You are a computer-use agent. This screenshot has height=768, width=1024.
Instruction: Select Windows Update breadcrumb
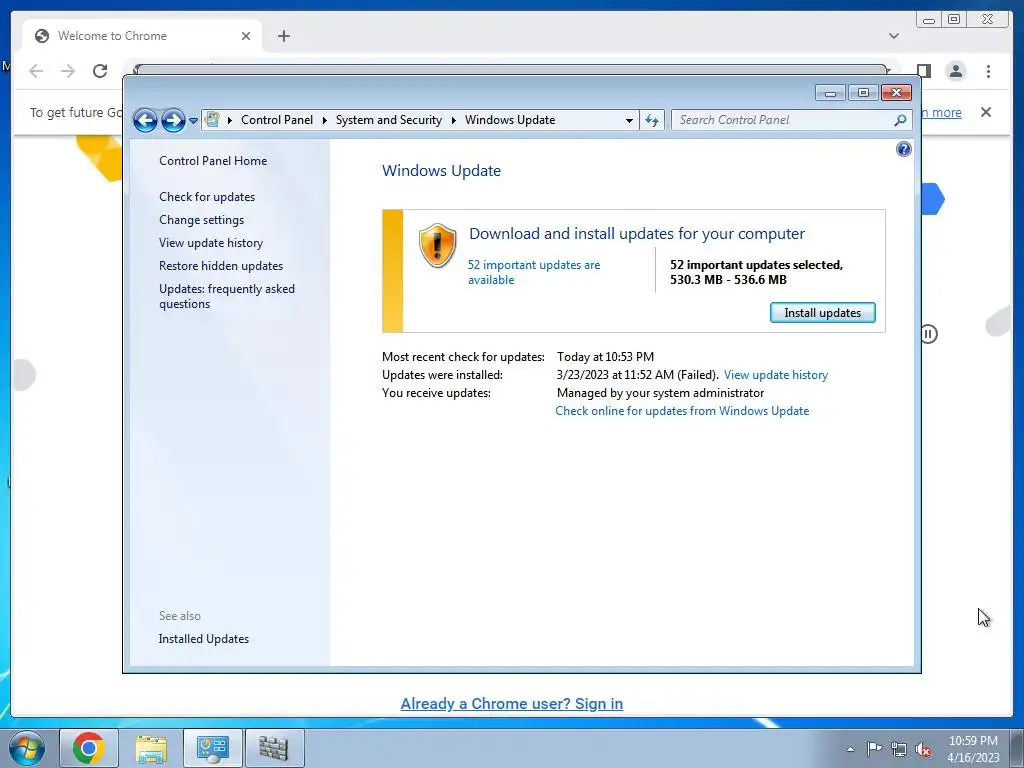(510, 120)
